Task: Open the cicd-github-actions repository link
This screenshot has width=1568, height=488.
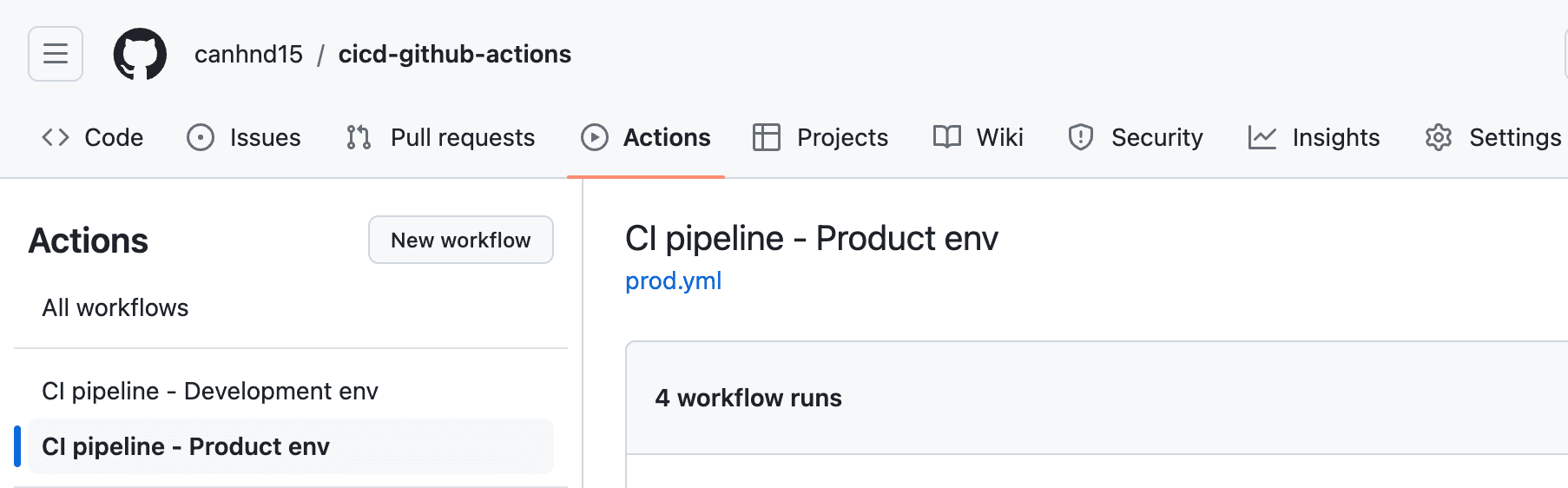Action: click(454, 54)
